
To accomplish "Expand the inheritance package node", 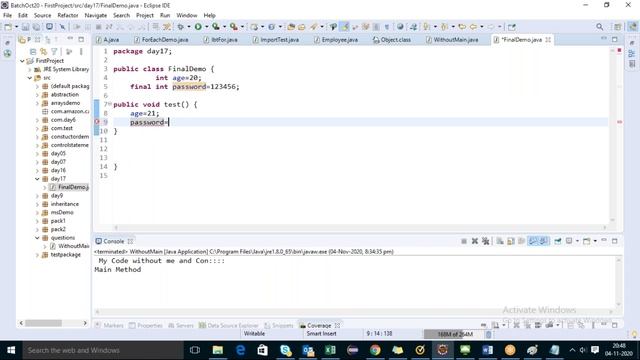I will click(x=37, y=204).
